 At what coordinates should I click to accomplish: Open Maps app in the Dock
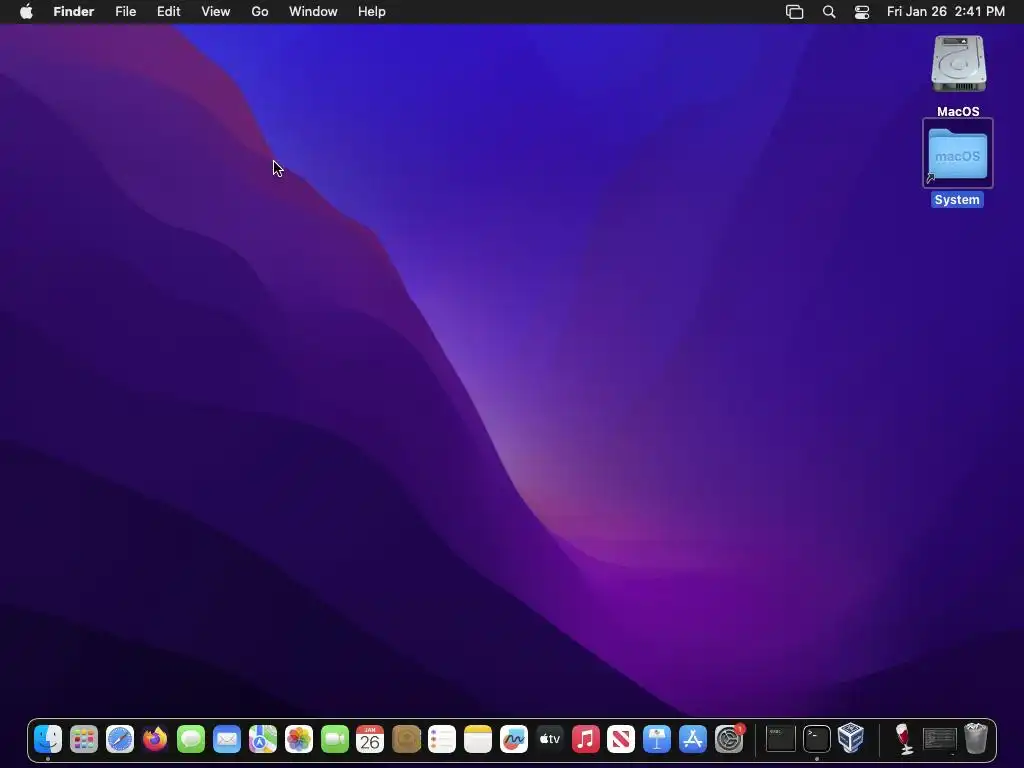[x=263, y=739]
